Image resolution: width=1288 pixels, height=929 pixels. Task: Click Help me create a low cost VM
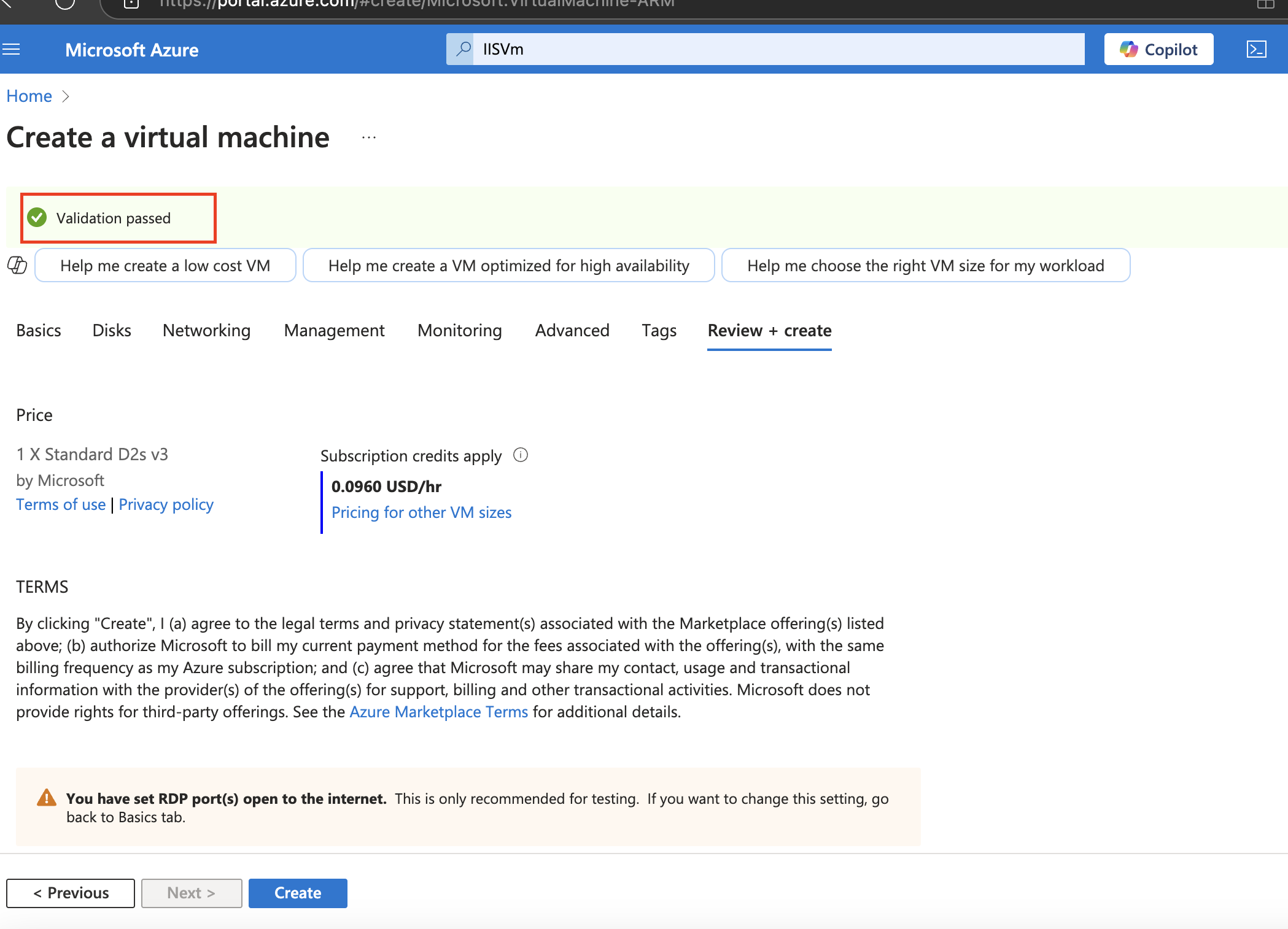pyautogui.click(x=165, y=265)
